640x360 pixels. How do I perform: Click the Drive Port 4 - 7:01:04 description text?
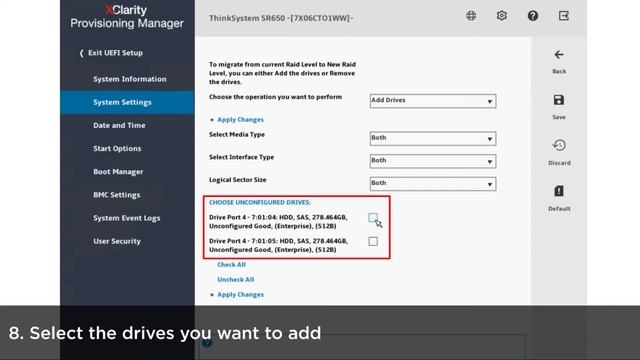278,222
